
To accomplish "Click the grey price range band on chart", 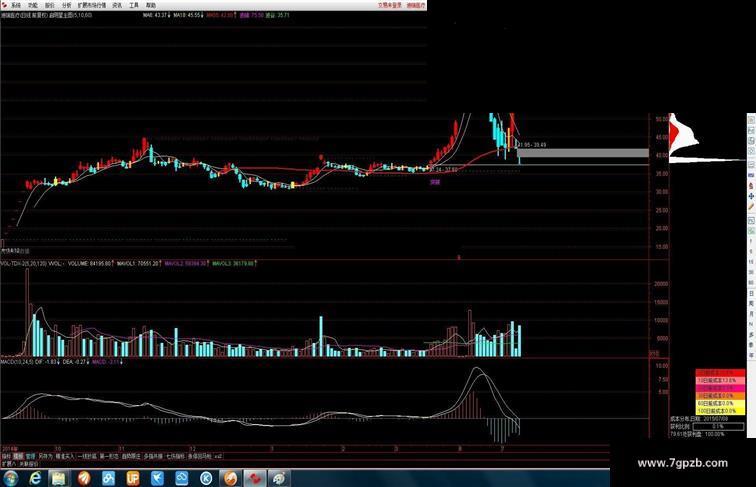I will tap(582, 153).
